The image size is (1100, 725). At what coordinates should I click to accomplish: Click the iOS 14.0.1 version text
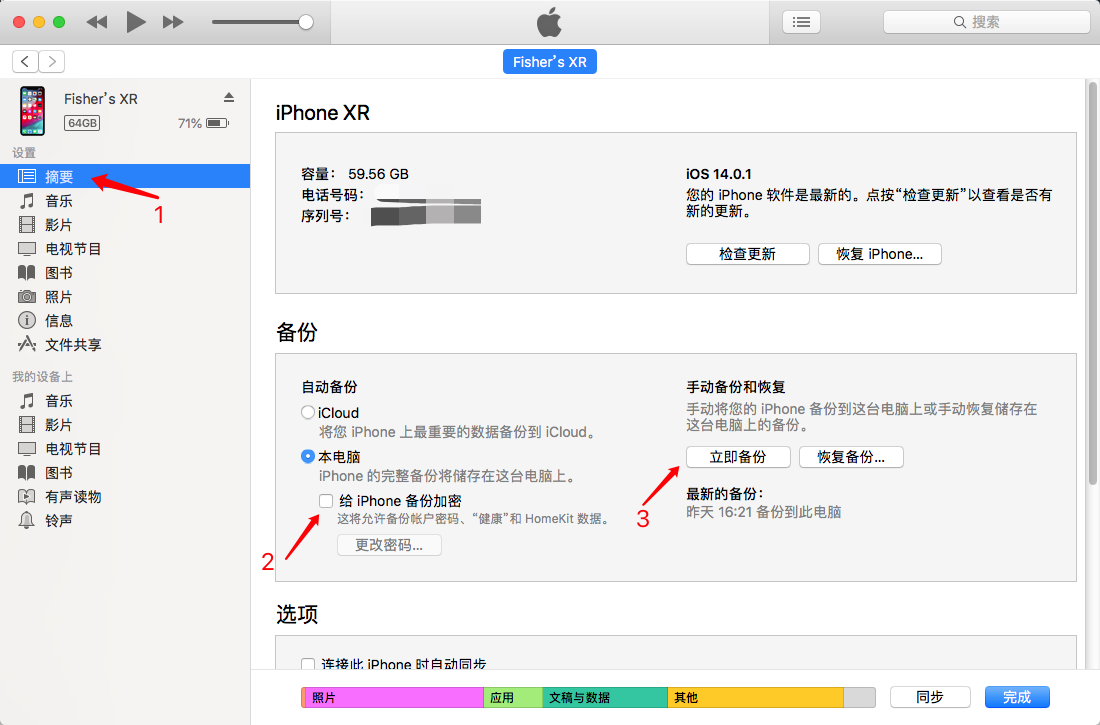click(x=718, y=173)
